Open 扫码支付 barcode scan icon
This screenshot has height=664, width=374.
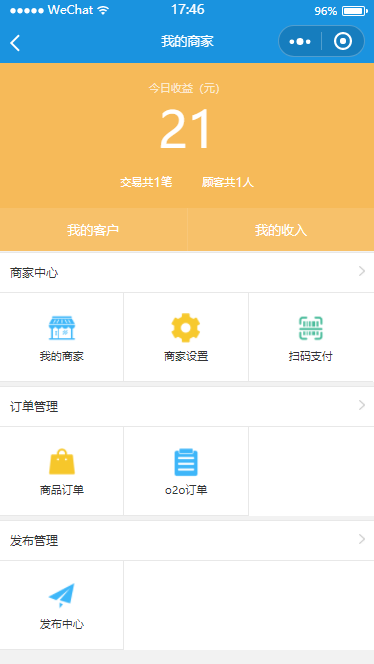[310, 328]
